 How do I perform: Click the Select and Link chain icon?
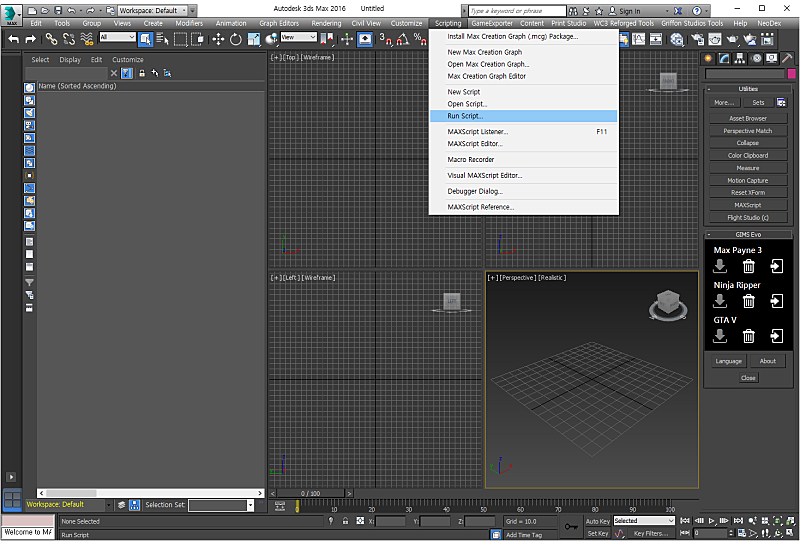(x=50, y=39)
